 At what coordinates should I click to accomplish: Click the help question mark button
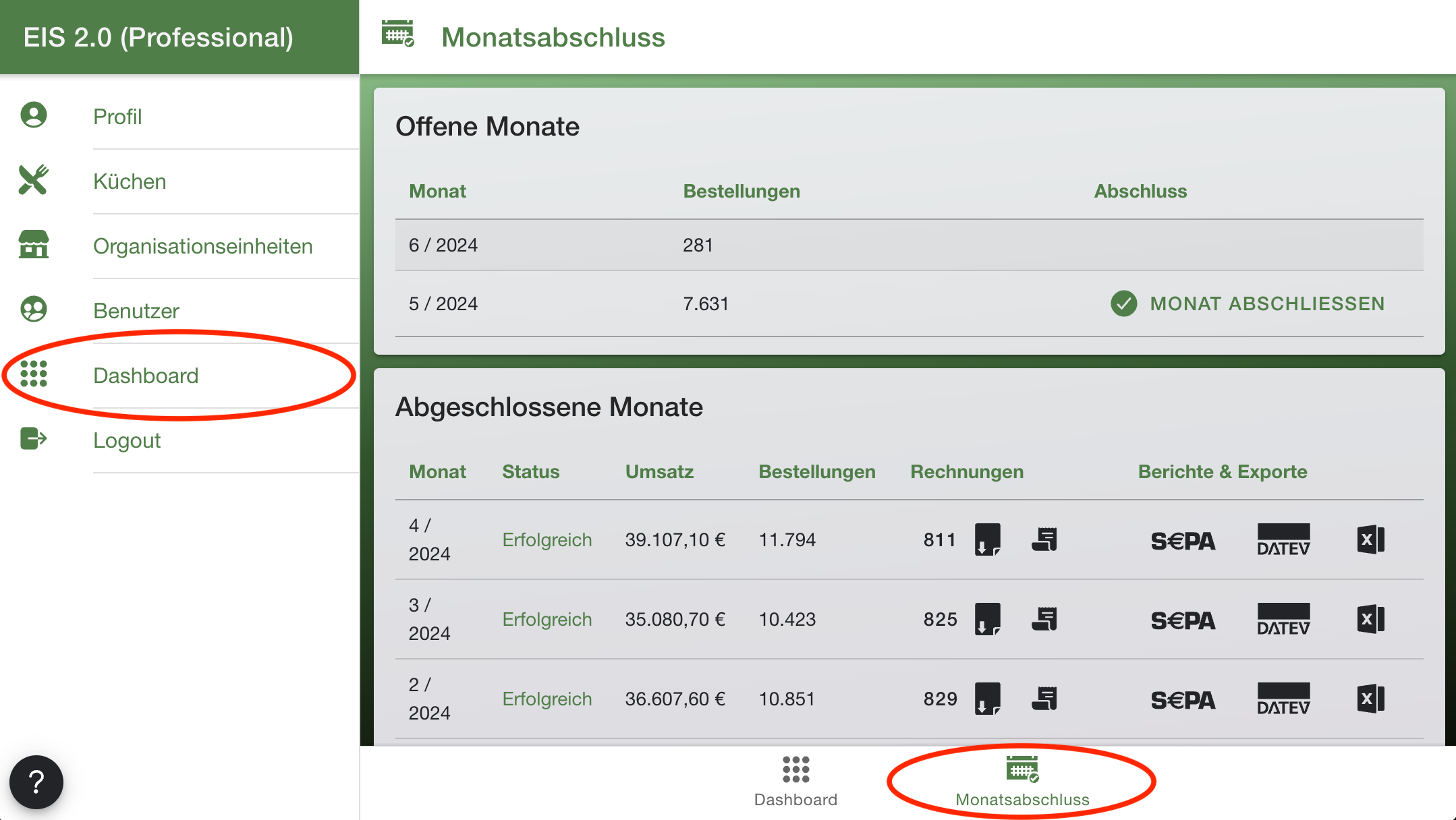point(36,782)
